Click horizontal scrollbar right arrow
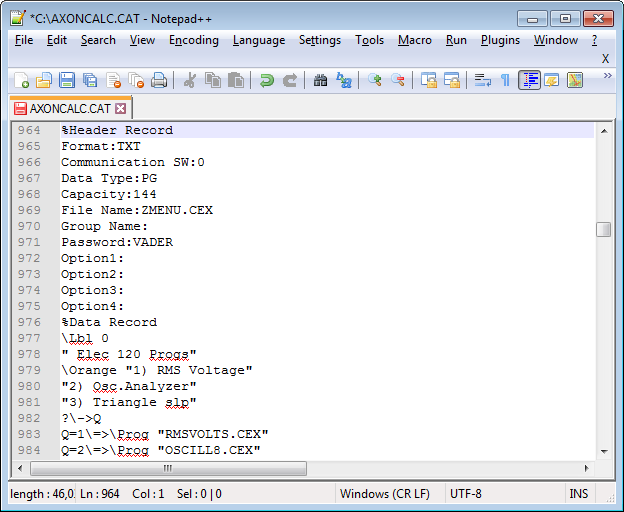624x512 pixels. click(587, 468)
